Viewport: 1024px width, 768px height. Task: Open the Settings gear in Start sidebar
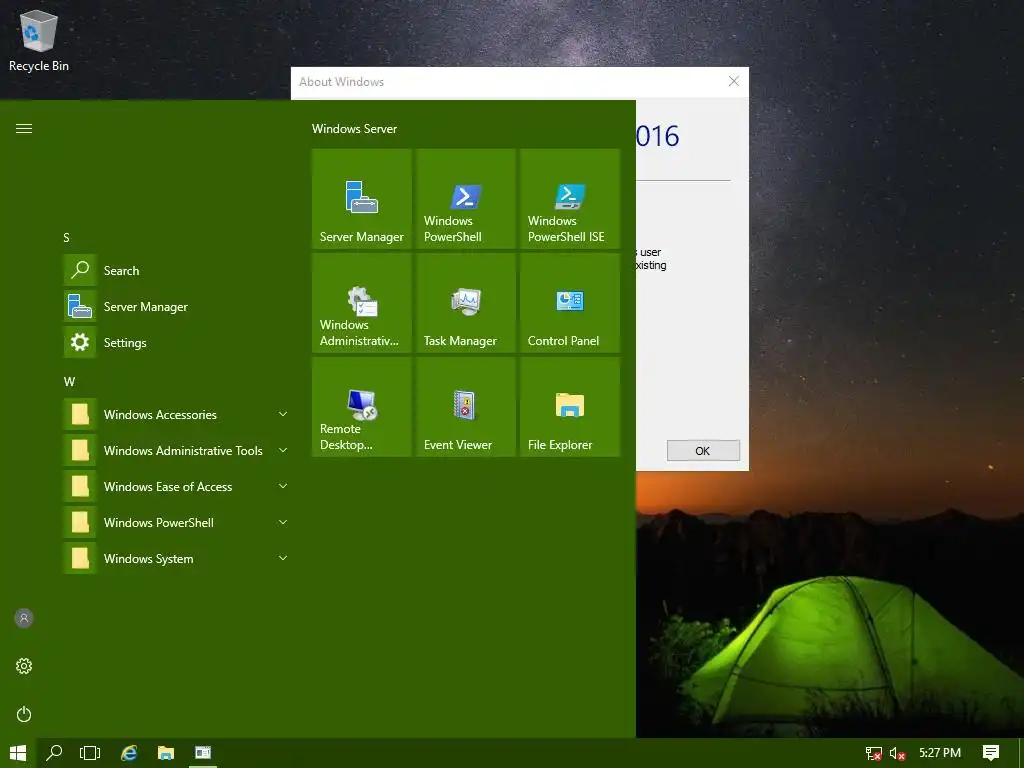[24, 665]
